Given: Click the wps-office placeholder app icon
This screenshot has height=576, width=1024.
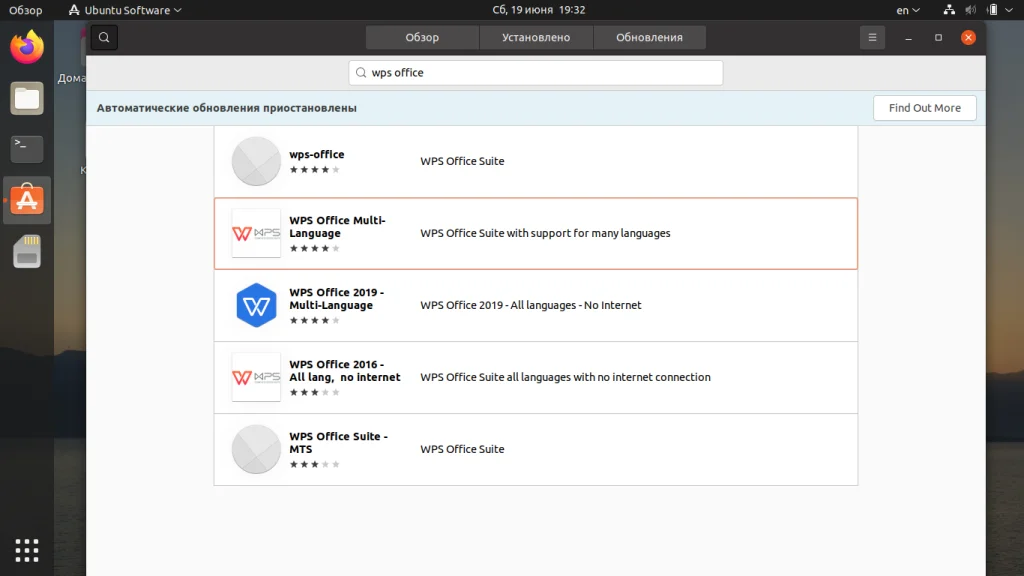Looking at the screenshot, I should 256,161.
